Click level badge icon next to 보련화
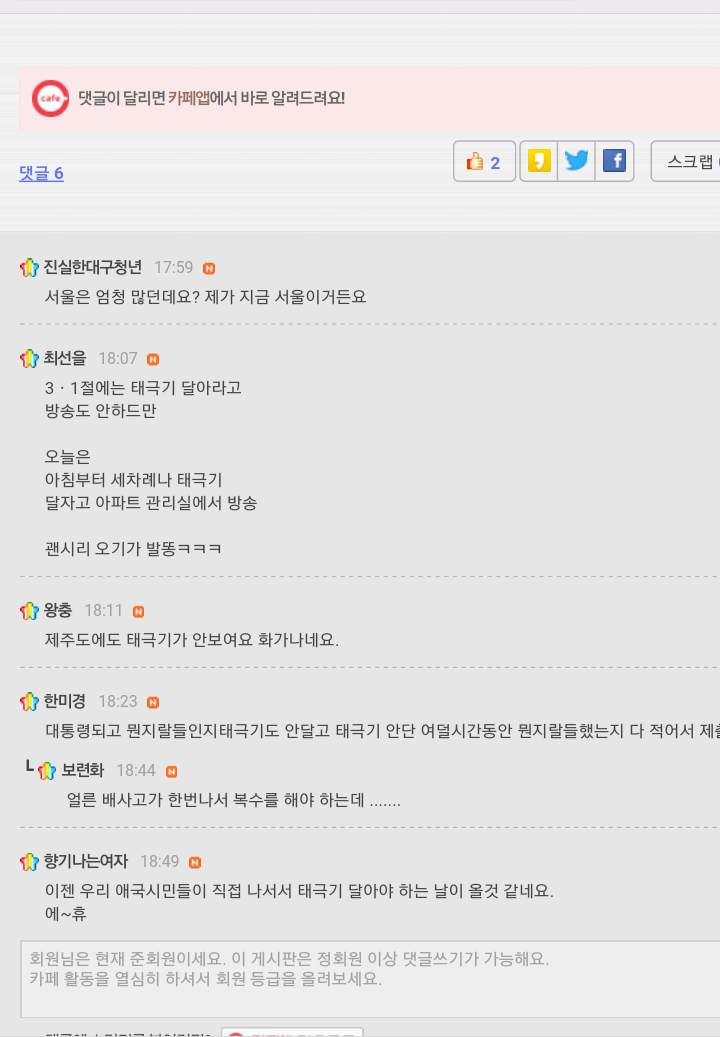This screenshot has width=720, height=1037. tap(47, 770)
